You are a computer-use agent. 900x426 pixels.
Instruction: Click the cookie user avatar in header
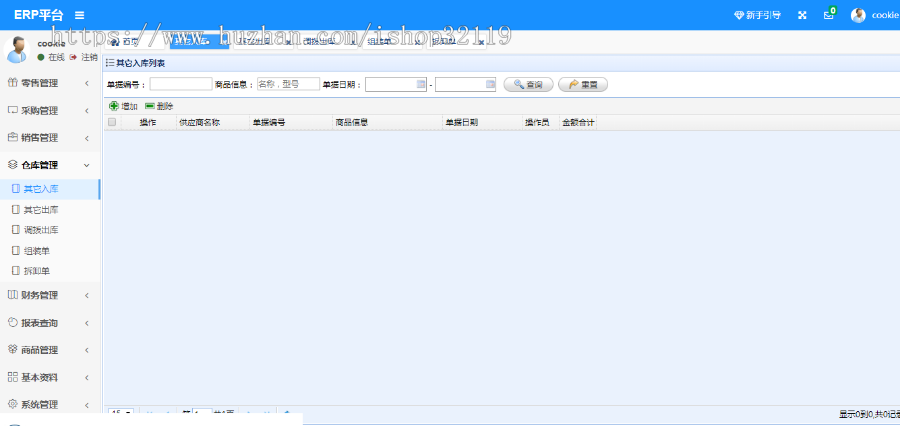click(x=858, y=16)
